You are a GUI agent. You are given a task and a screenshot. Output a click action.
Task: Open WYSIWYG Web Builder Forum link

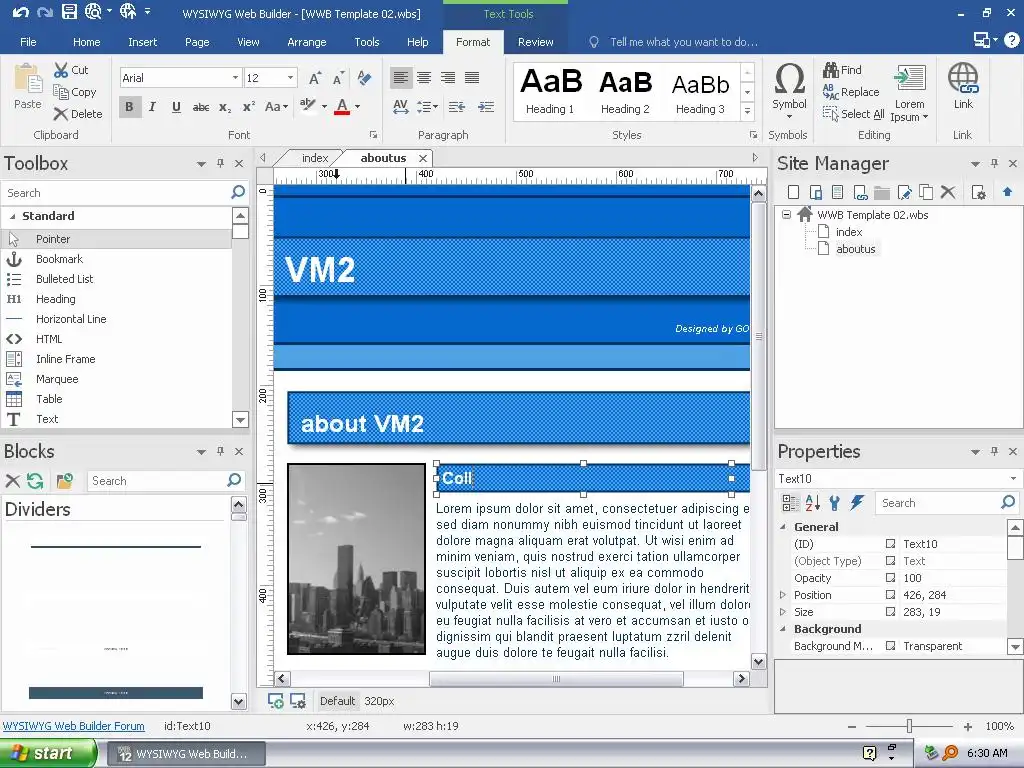pos(73,726)
